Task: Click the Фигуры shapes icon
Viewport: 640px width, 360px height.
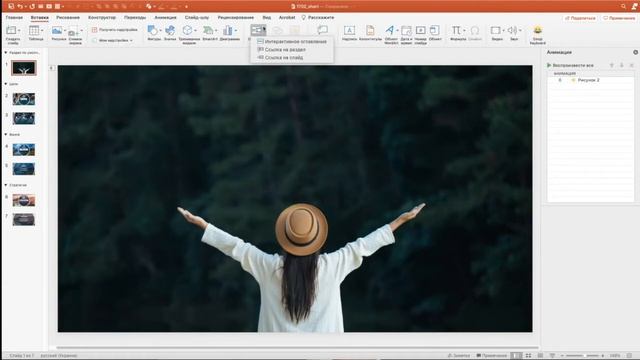Action: point(153,31)
